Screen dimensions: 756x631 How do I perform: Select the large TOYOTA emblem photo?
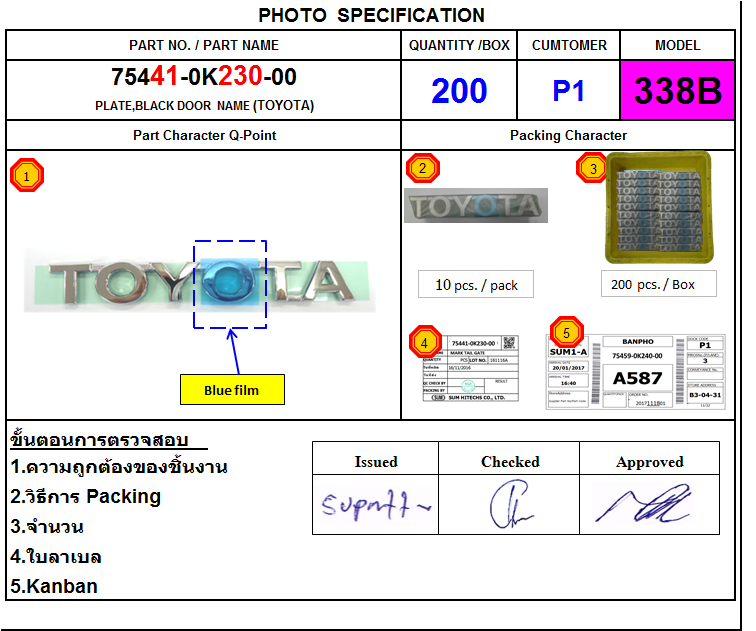tap(200, 281)
